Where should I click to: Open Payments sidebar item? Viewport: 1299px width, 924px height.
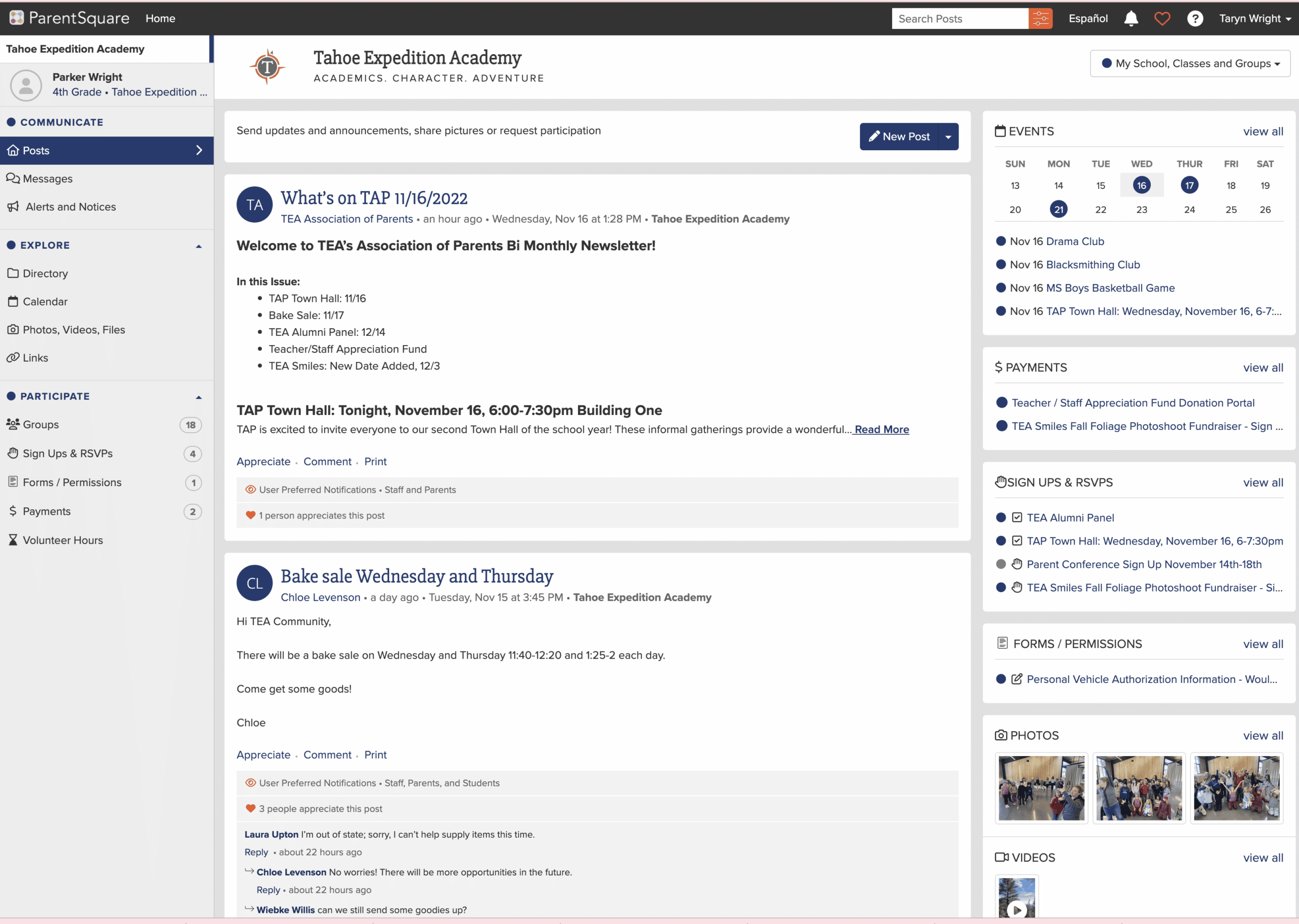pyautogui.click(x=107, y=511)
